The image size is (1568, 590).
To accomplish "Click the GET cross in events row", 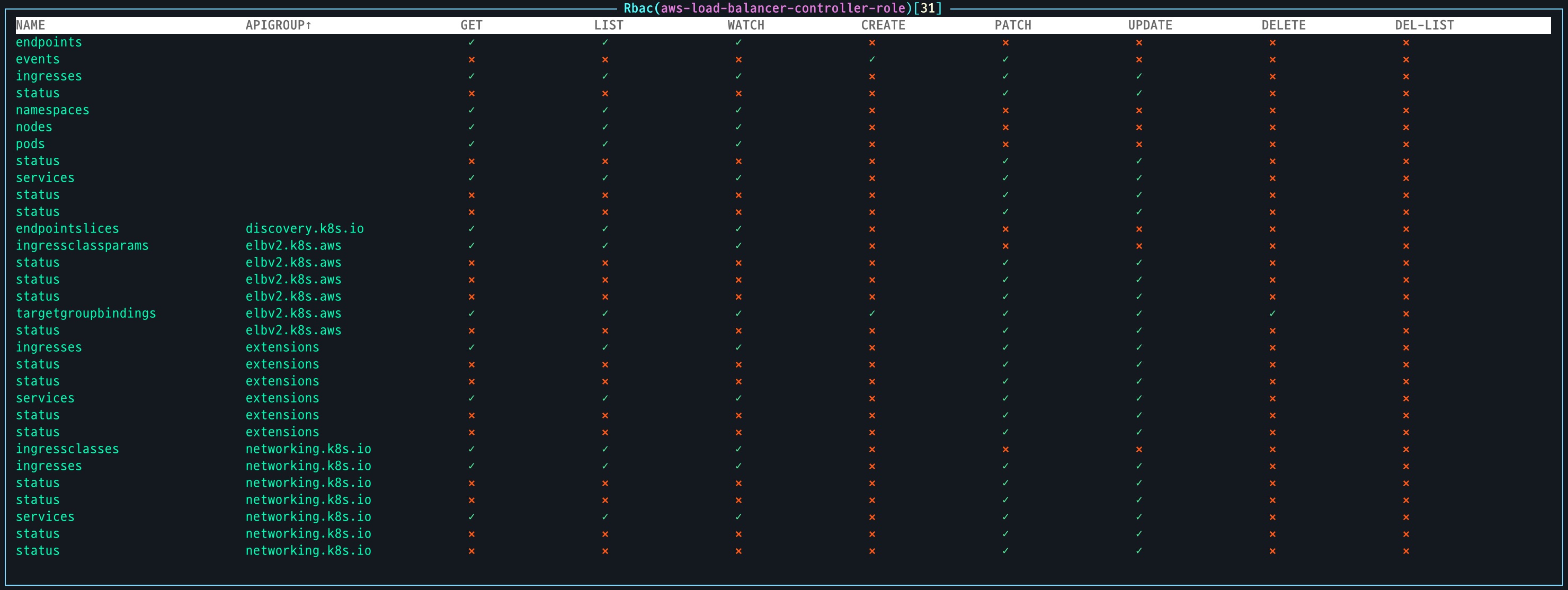I will 471,60.
